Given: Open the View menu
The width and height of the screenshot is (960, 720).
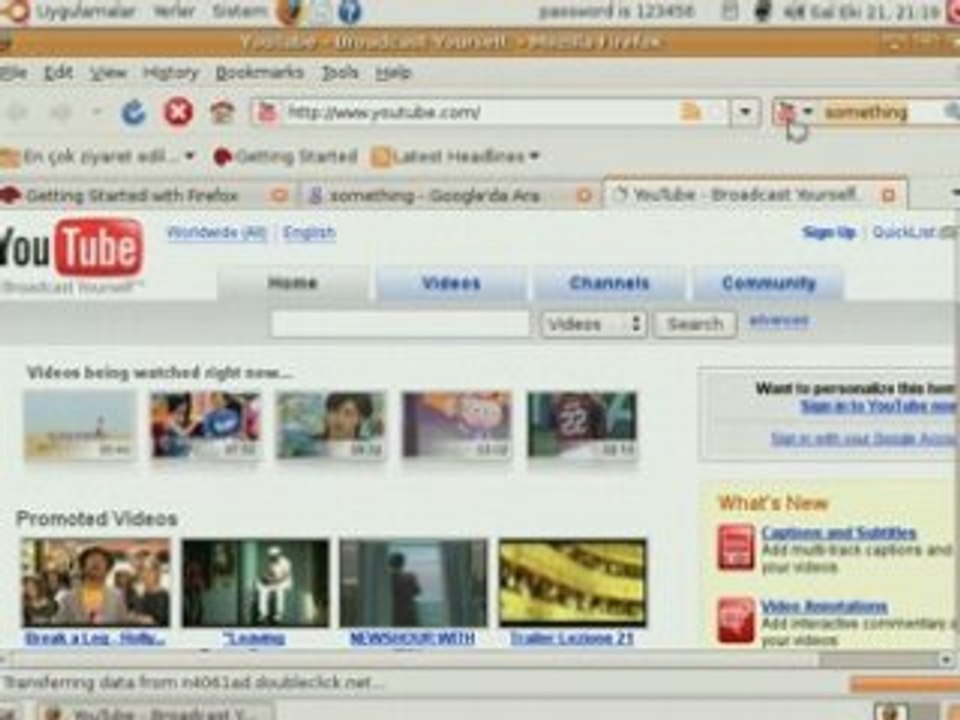Looking at the screenshot, I should [108, 73].
